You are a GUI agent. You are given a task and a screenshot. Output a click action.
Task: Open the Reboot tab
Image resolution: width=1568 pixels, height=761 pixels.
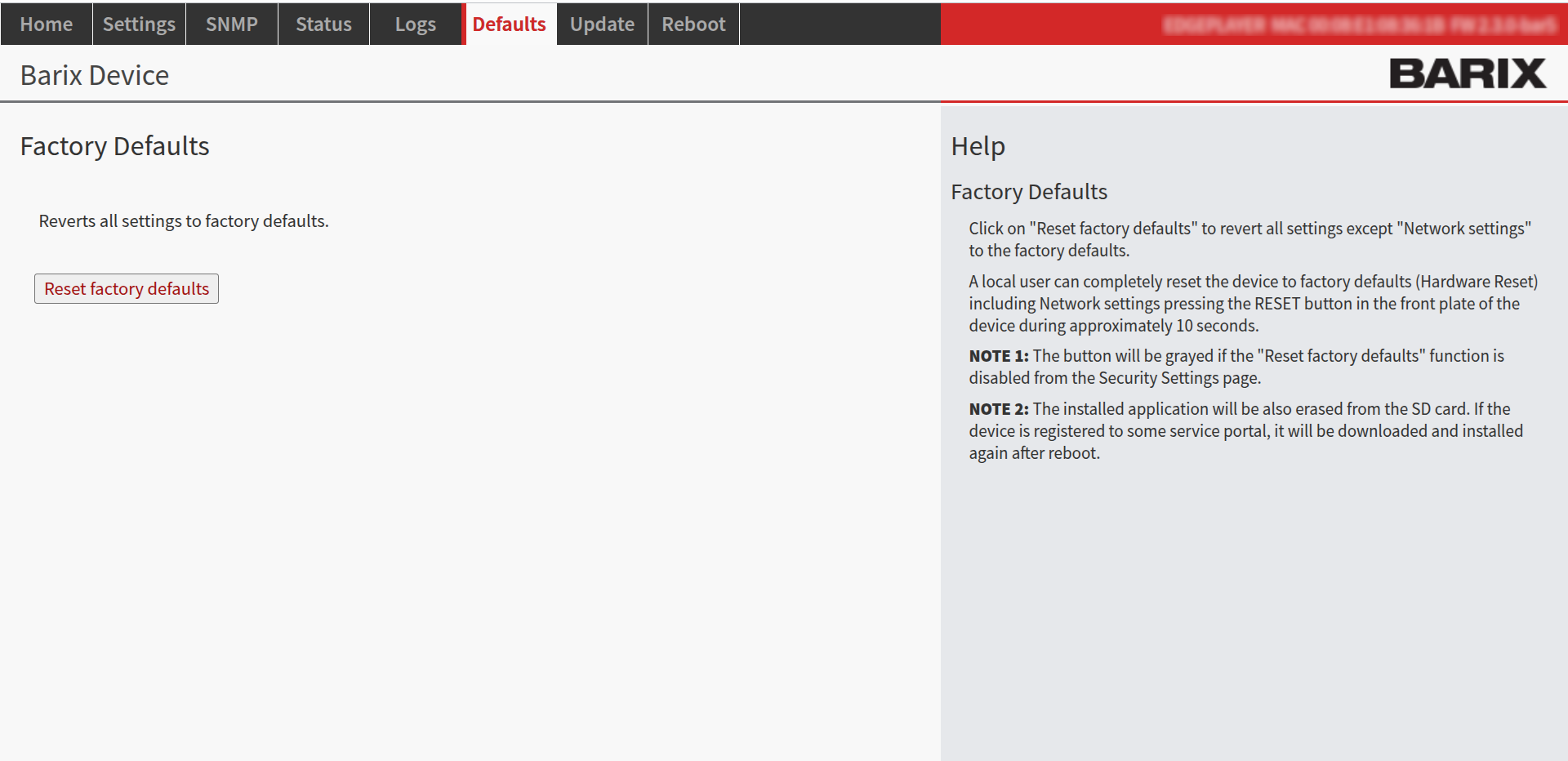(x=693, y=24)
